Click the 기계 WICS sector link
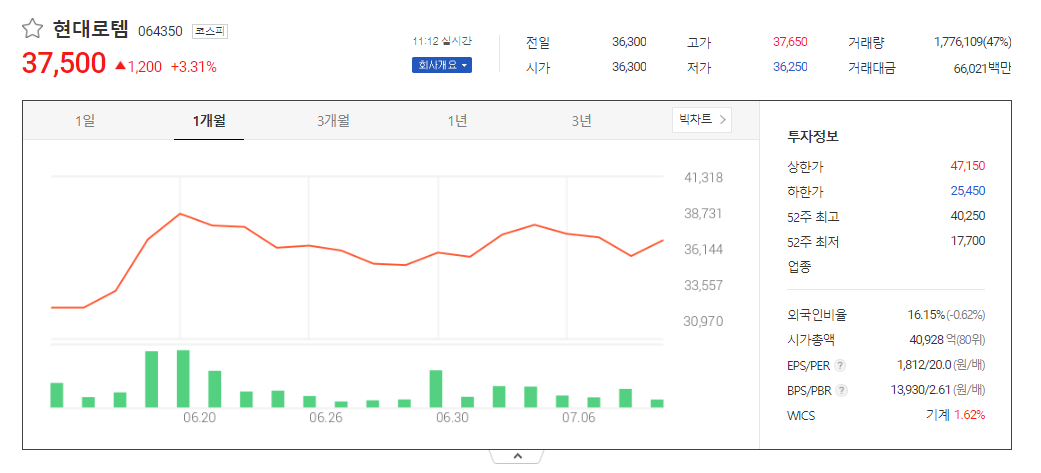 [x=937, y=416]
